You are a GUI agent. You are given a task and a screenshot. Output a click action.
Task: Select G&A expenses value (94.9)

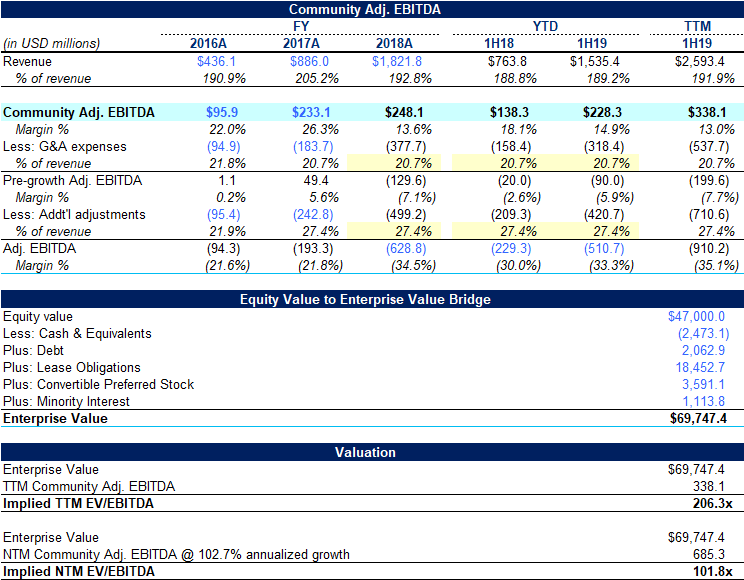pyautogui.click(x=223, y=147)
